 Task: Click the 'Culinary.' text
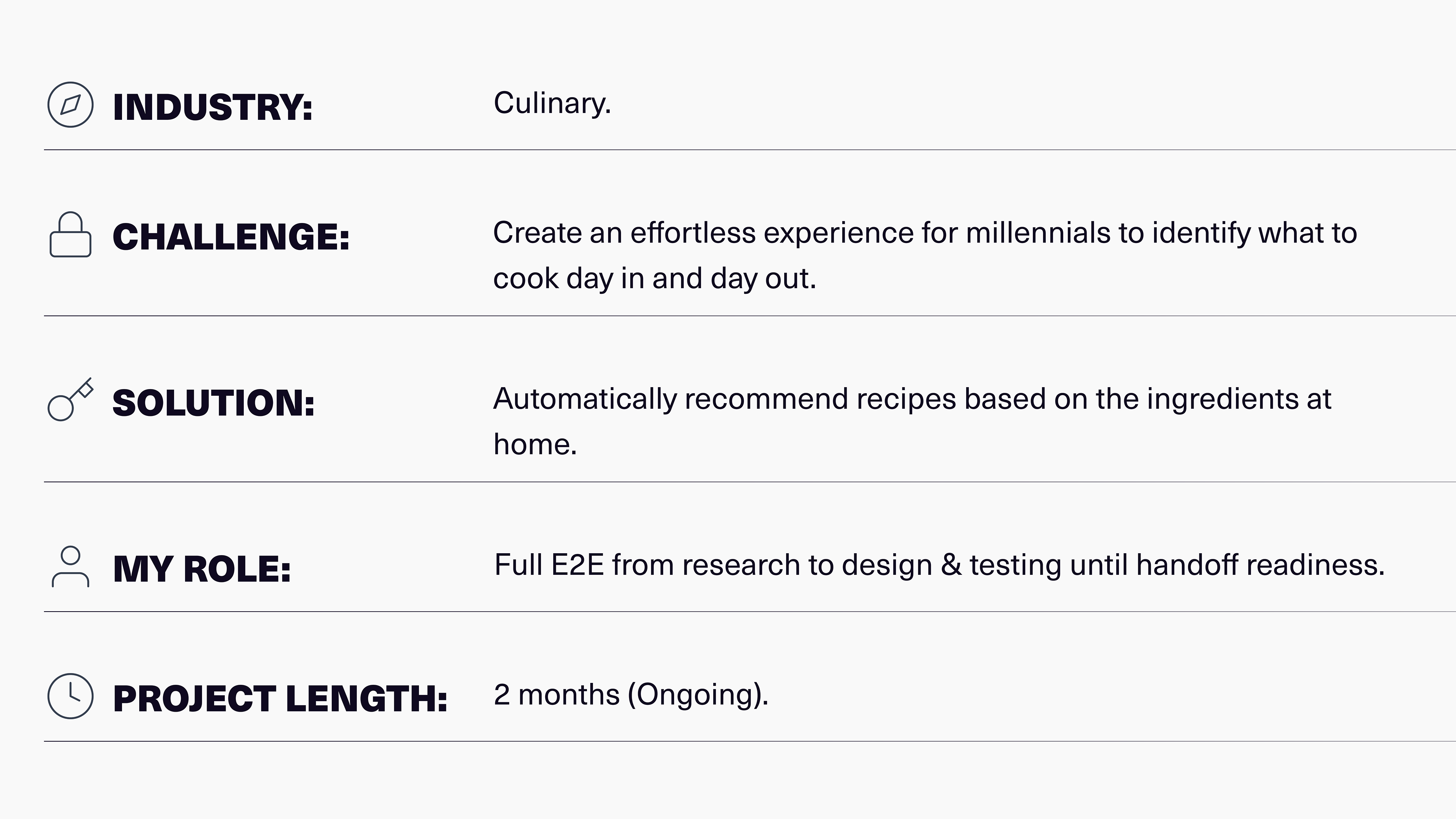click(552, 104)
